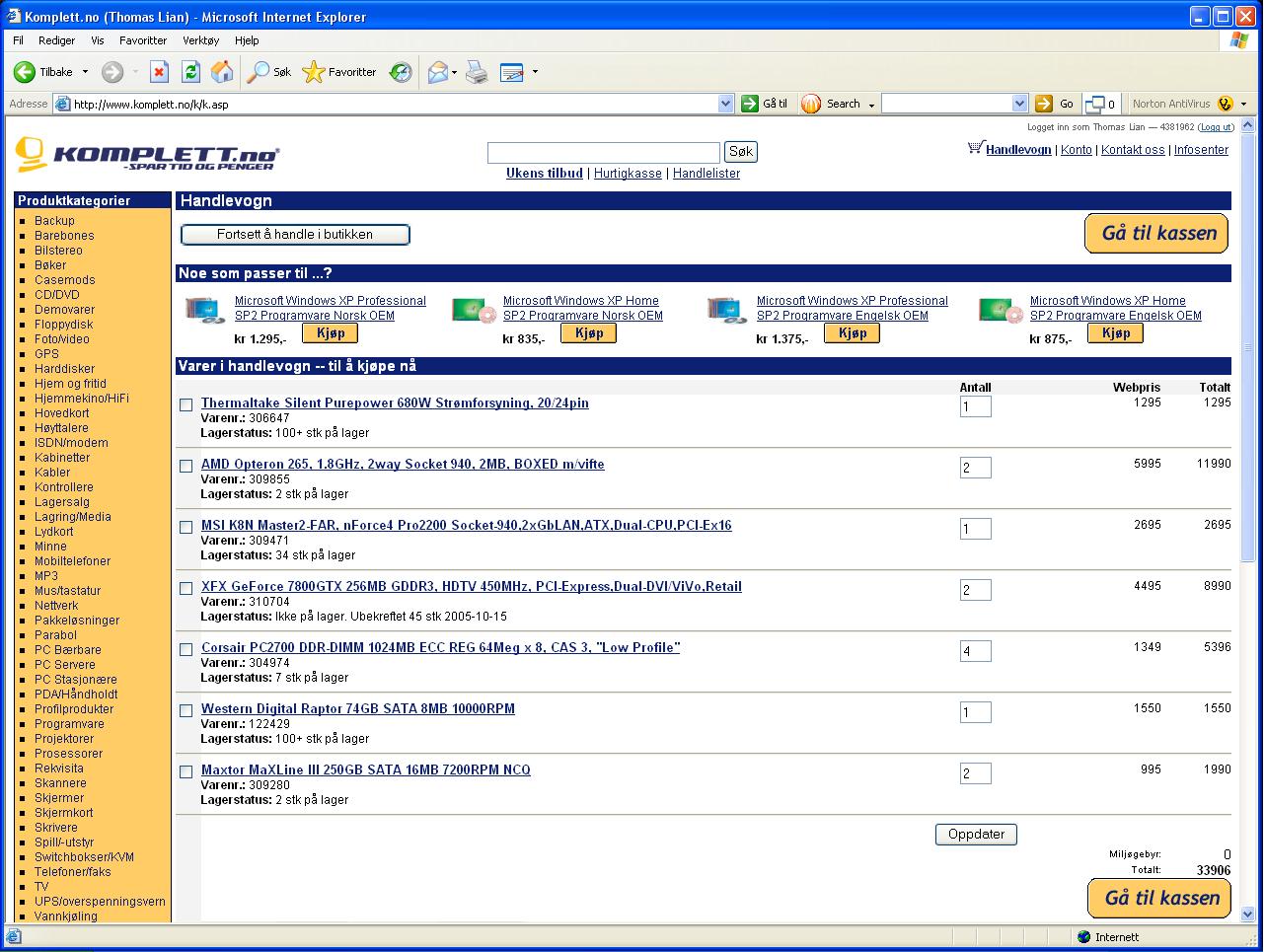Open the Fil menu
This screenshot has height=952, width=1265.
[18, 40]
